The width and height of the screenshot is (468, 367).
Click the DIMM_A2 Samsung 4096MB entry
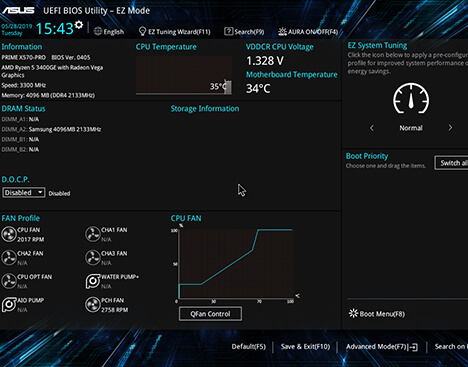(x=51, y=129)
